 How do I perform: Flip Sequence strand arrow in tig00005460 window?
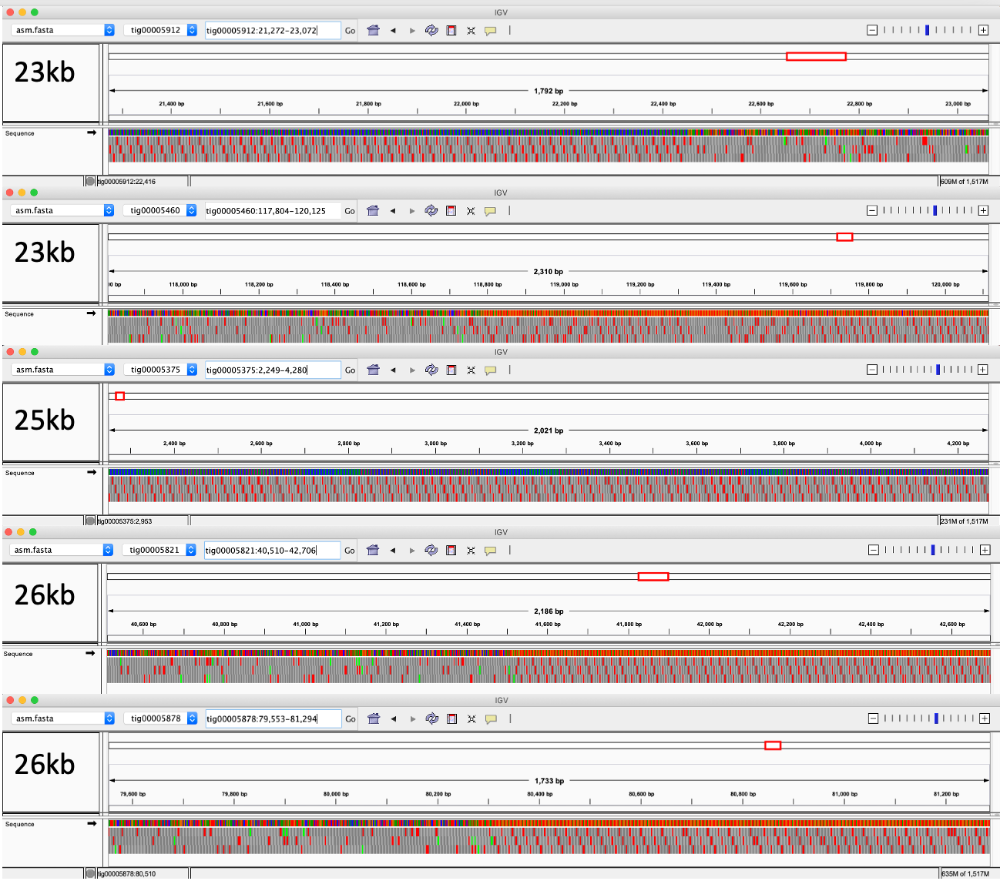tap(92, 313)
